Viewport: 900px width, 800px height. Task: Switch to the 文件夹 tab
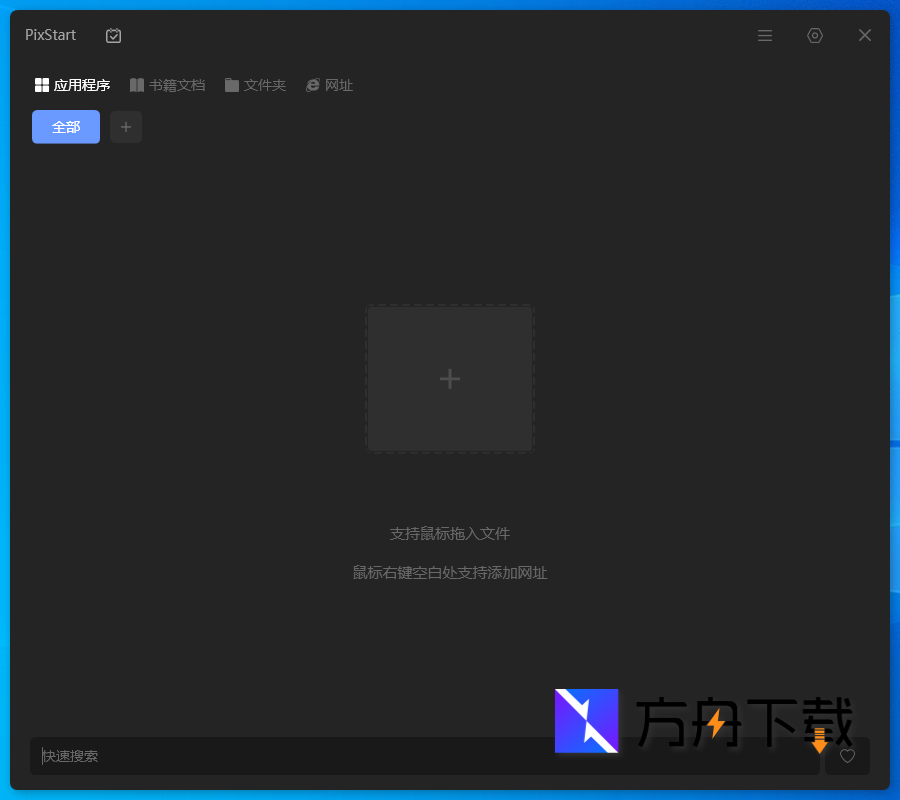(x=264, y=84)
